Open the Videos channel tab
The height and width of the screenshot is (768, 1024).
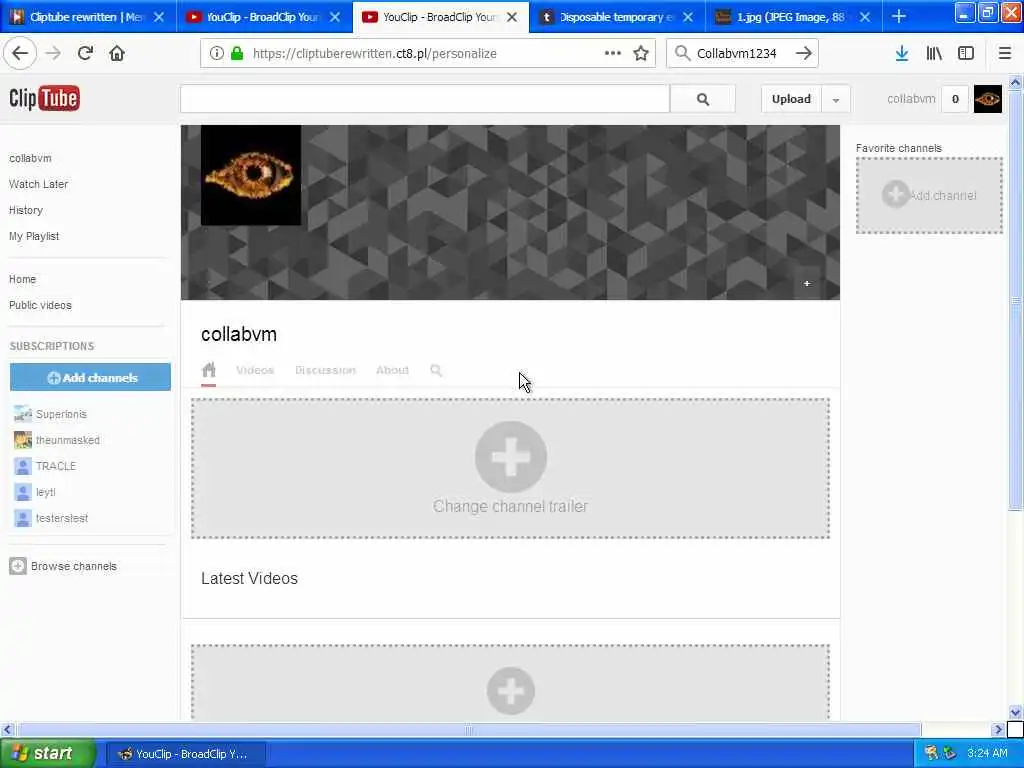coord(255,370)
